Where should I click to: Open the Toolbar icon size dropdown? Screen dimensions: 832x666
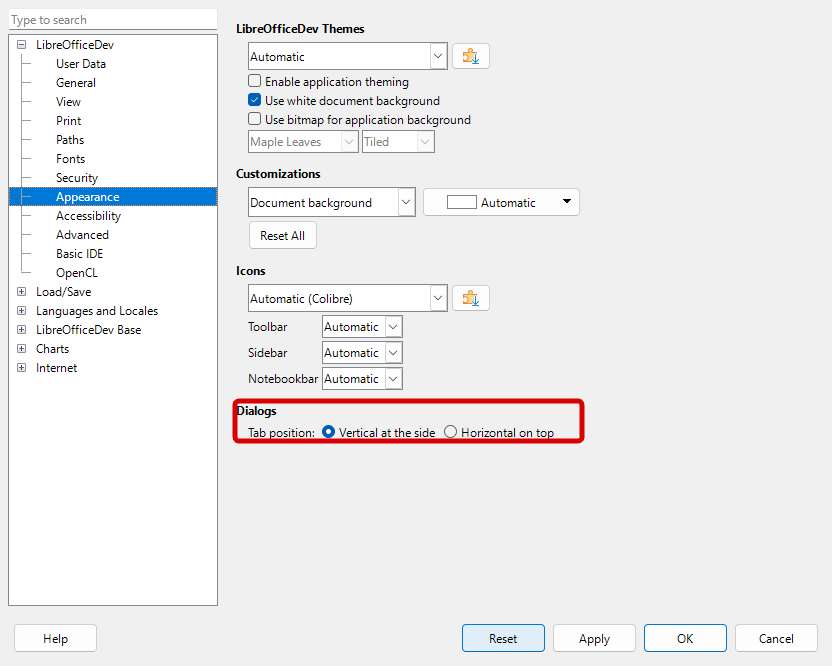(x=392, y=327)
